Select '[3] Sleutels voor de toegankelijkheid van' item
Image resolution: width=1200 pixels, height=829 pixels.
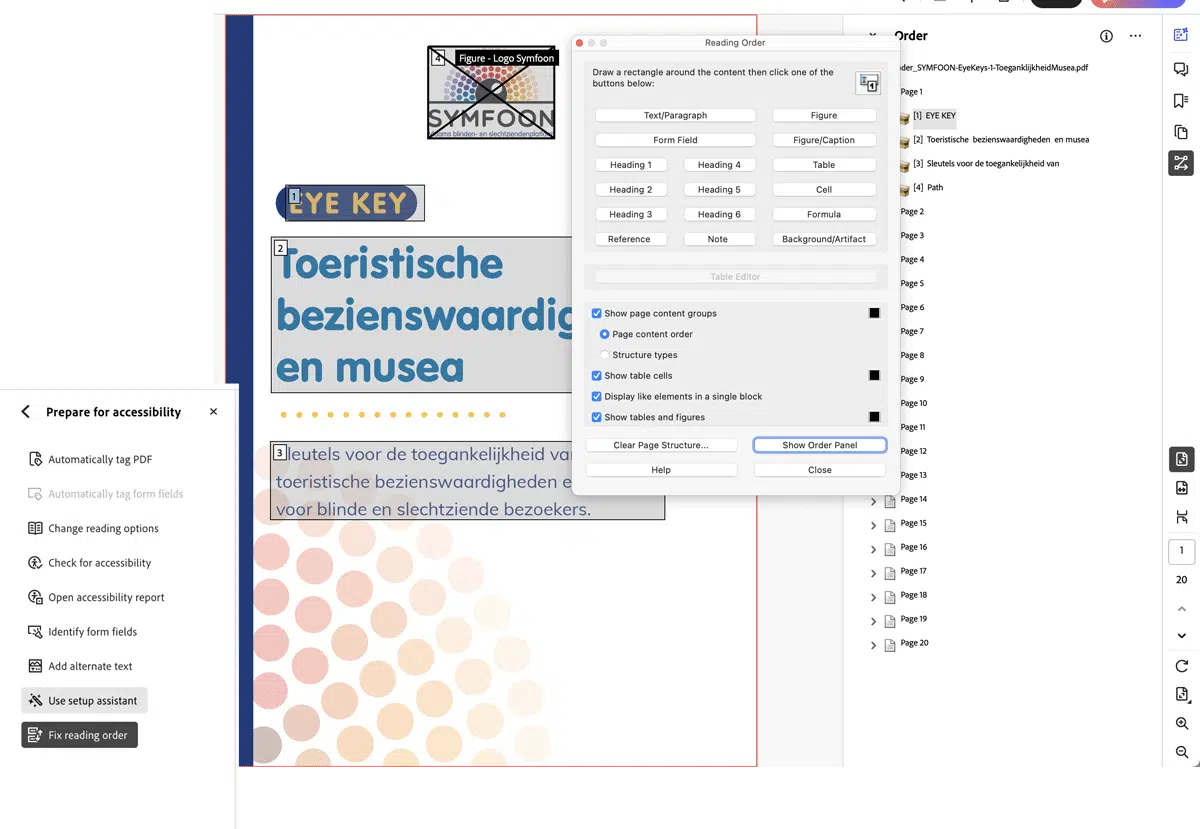click(x=986, y=164)
